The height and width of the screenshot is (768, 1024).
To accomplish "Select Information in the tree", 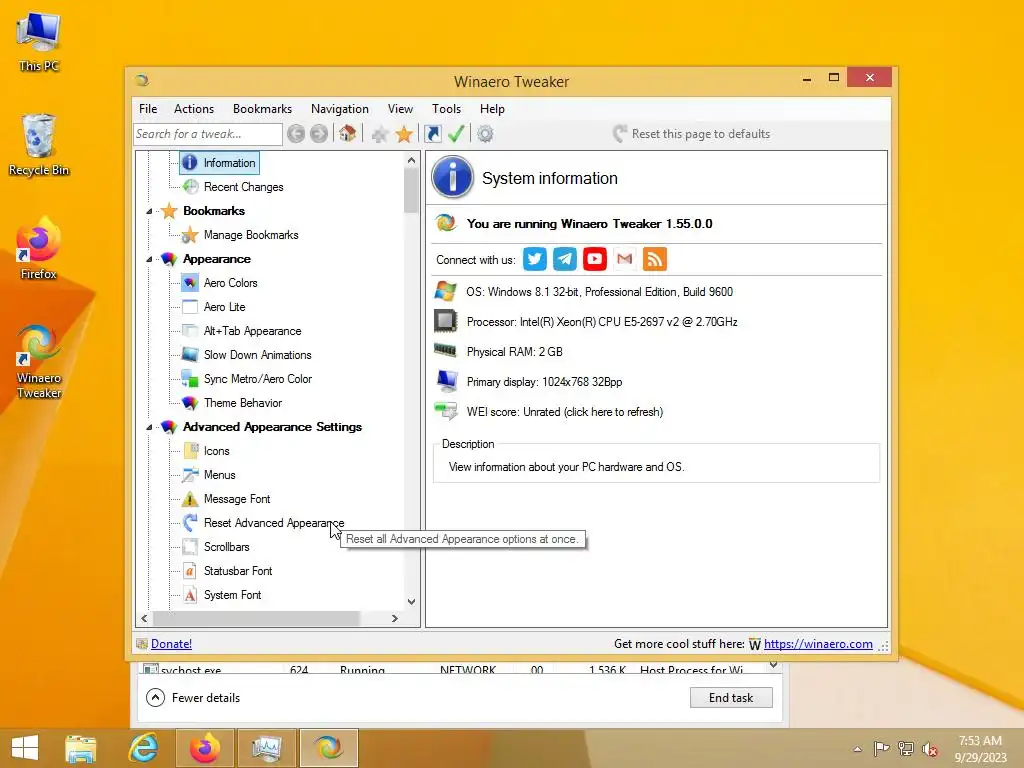I will (x=229, y=163).
